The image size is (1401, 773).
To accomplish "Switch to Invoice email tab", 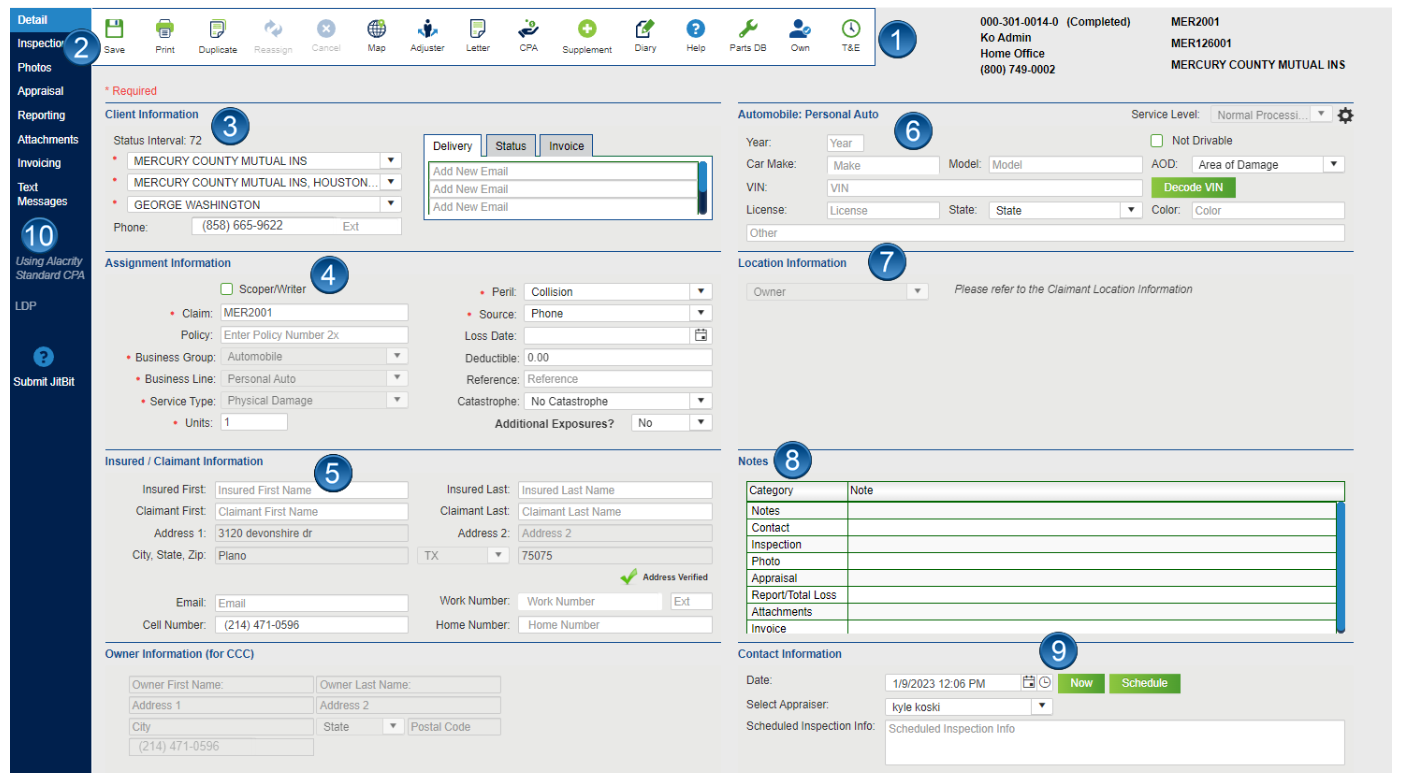I will pyautogui.click(x=566, y=146).
